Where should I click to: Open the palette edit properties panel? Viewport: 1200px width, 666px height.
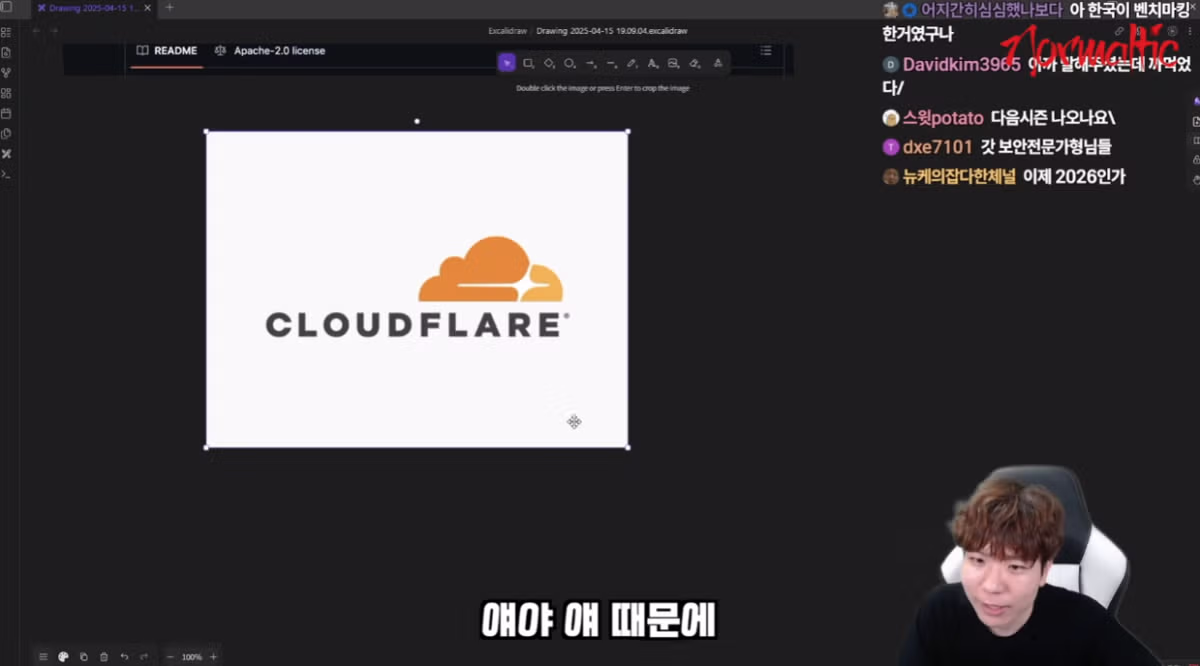point(63,657)
